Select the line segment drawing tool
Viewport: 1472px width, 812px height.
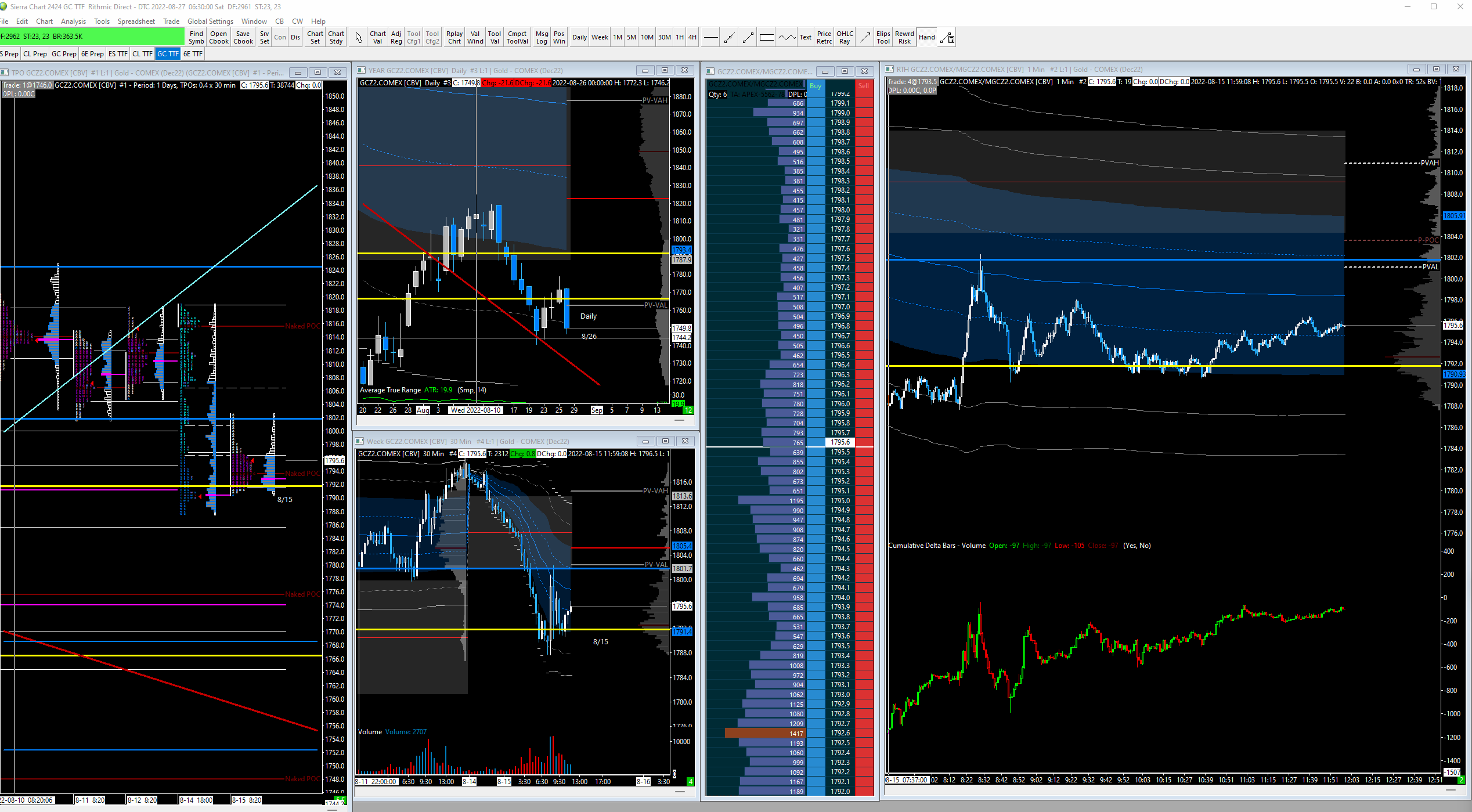point(748,38)
